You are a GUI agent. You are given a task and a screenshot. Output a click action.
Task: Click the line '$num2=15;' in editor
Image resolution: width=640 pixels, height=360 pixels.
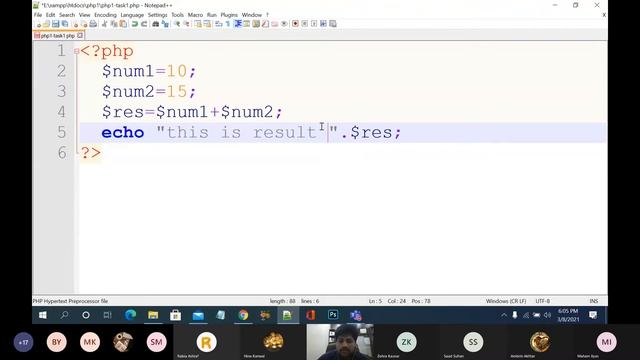149,91
